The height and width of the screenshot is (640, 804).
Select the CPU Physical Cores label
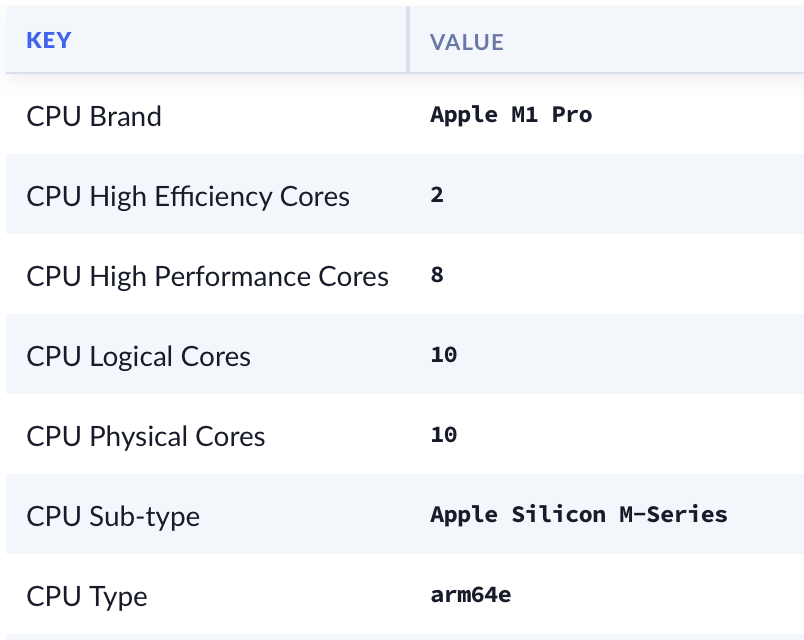[146, 436]
